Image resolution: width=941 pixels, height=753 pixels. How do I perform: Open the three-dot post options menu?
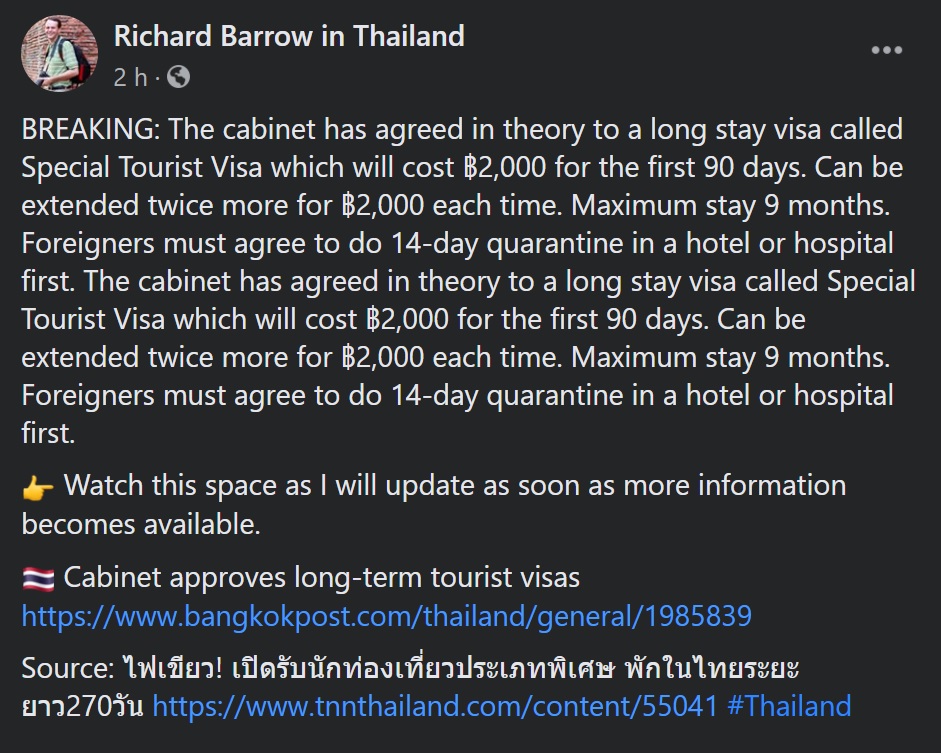point(886,52)
